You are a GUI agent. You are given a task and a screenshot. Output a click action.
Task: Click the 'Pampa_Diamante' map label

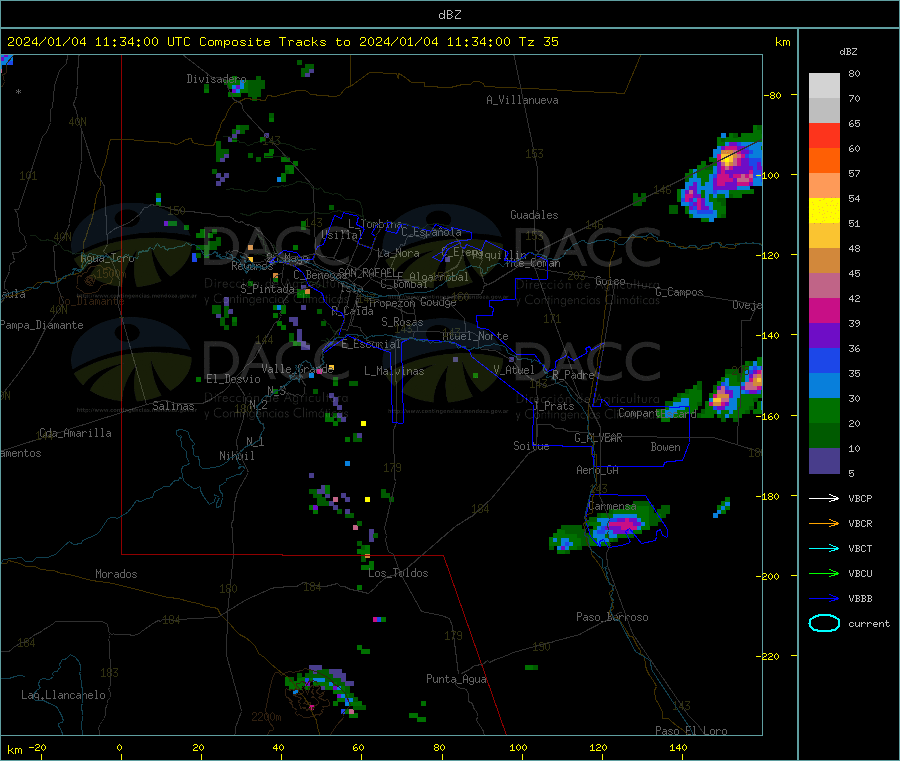point(41,325)
